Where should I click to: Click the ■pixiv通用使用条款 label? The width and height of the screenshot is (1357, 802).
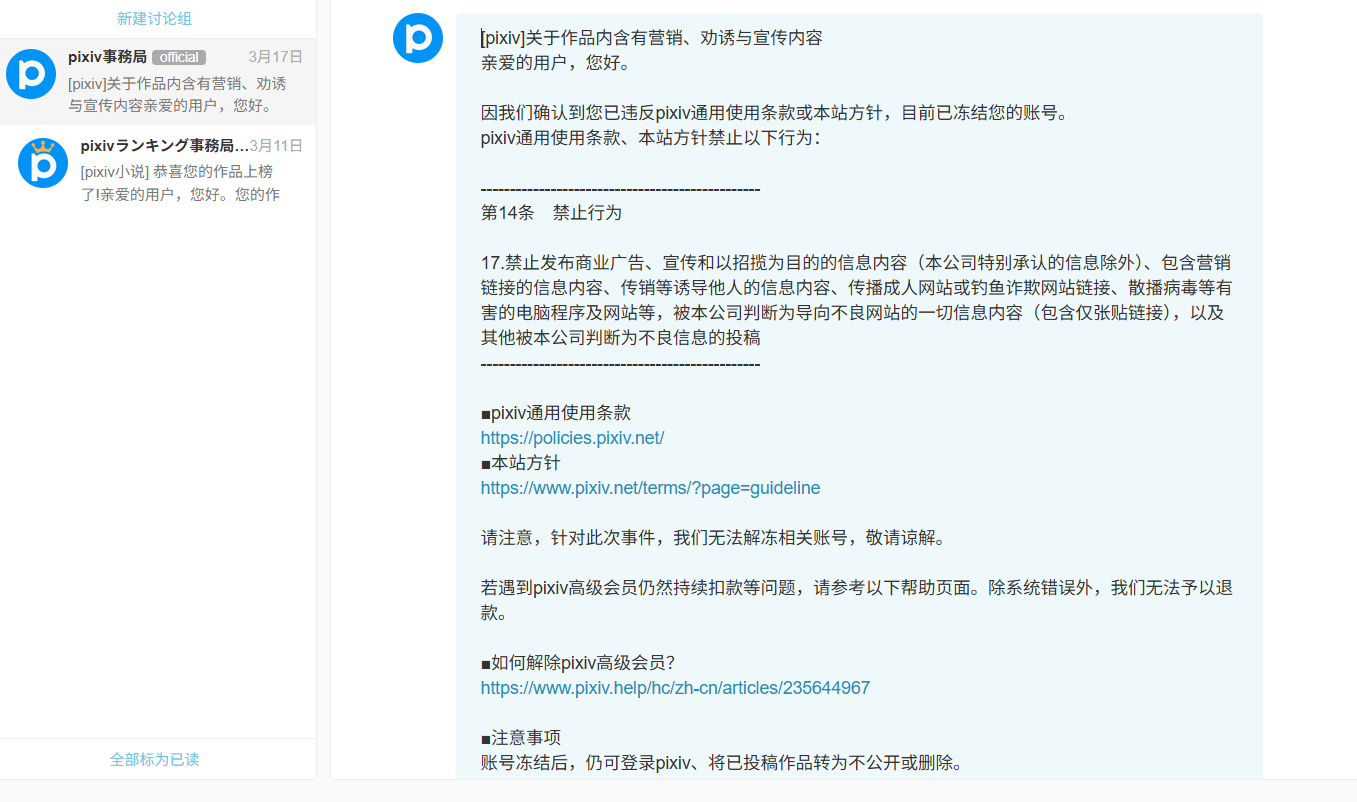click(x=556, y=413)
